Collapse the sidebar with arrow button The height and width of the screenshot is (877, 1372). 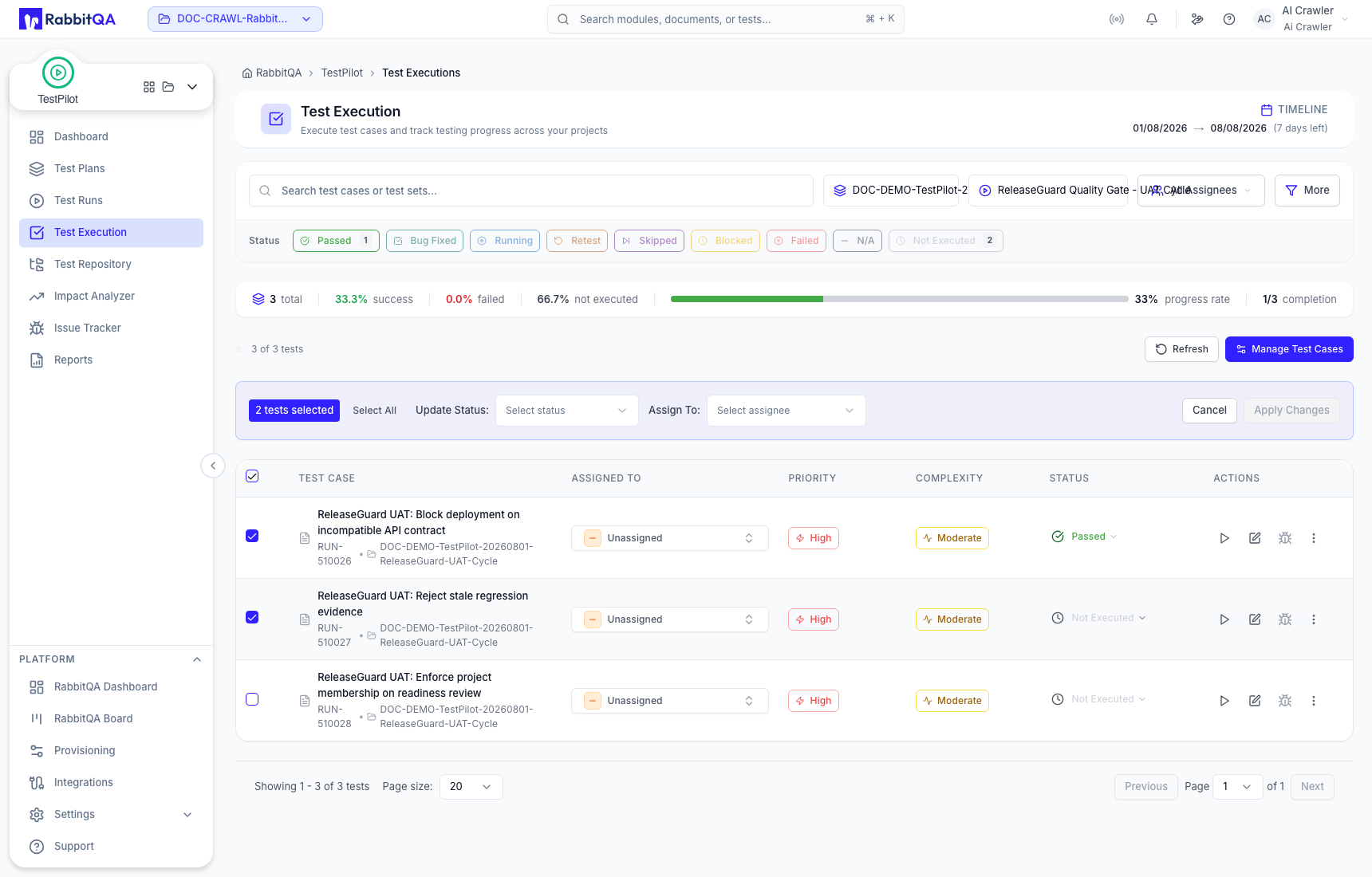213,466
